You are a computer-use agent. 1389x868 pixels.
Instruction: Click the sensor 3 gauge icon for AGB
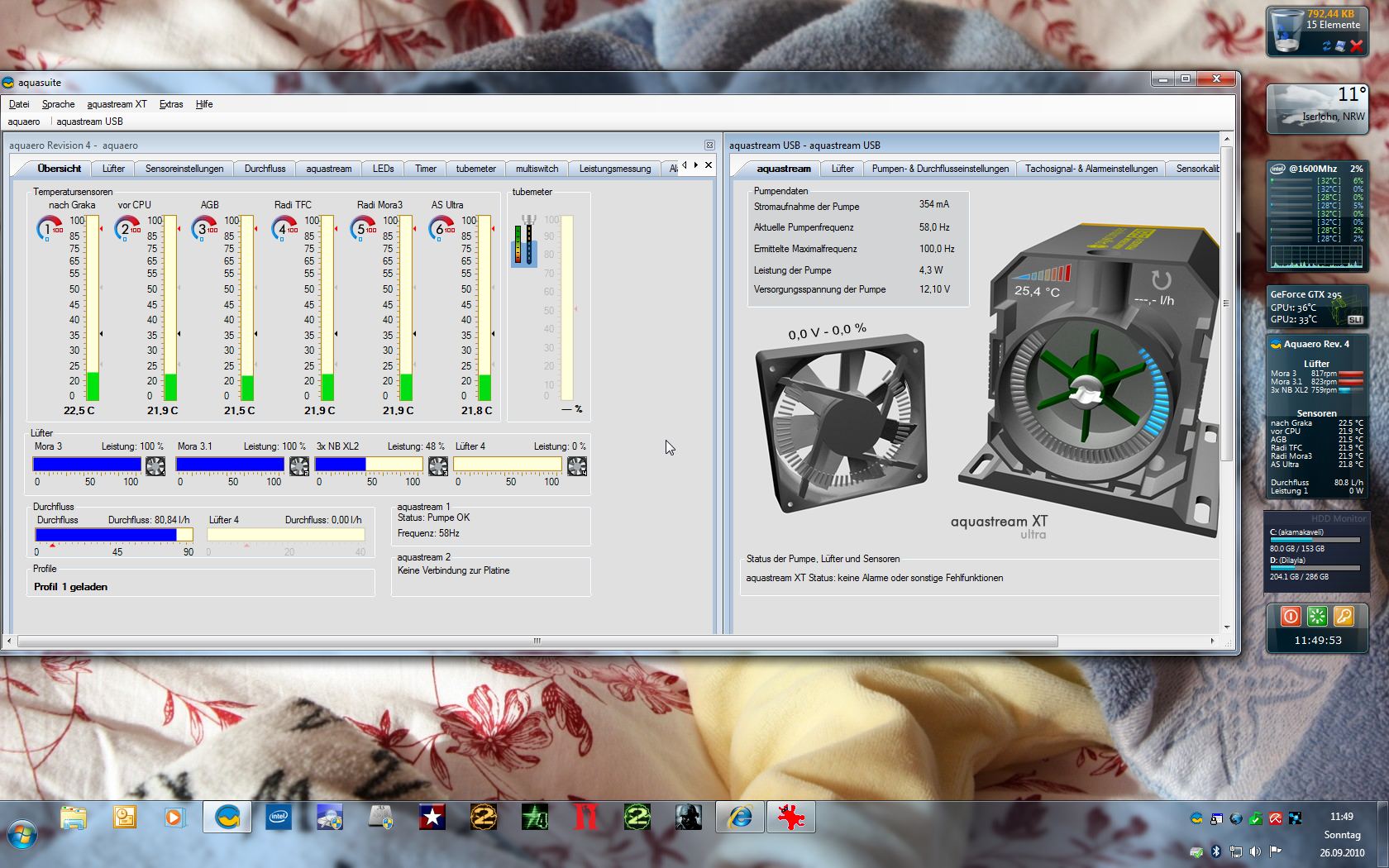pos(204,228)
